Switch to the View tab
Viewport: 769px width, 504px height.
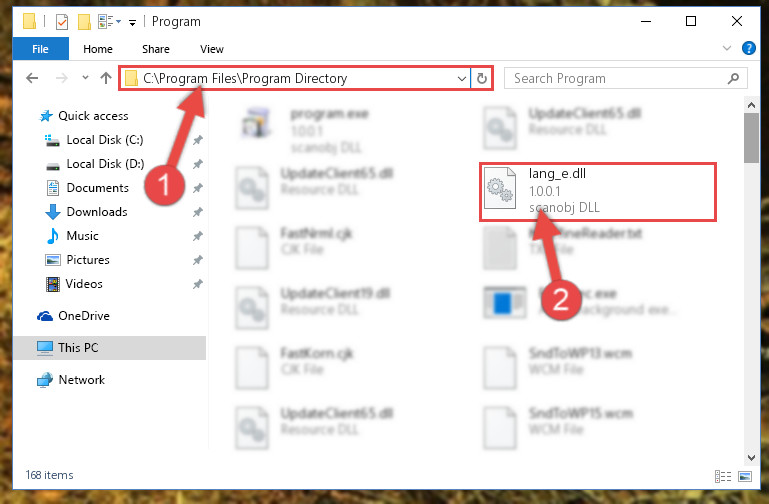tap(212, 49)
